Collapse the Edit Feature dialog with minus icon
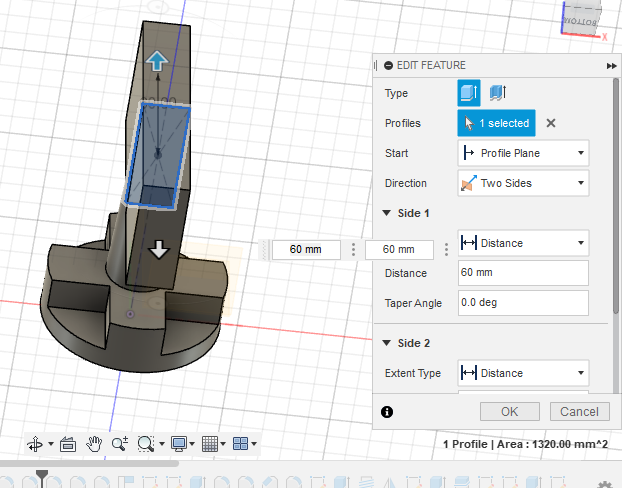This screenshot has width=622, height=488. 389,65
